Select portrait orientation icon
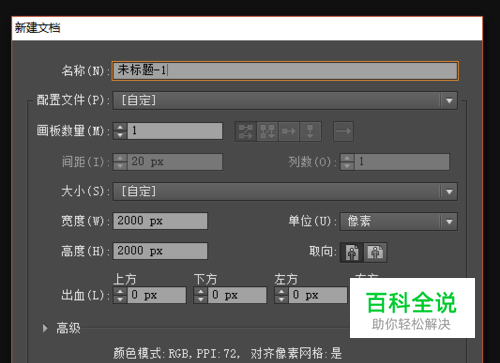Viewport: 500px width, 363px height. 352,252
